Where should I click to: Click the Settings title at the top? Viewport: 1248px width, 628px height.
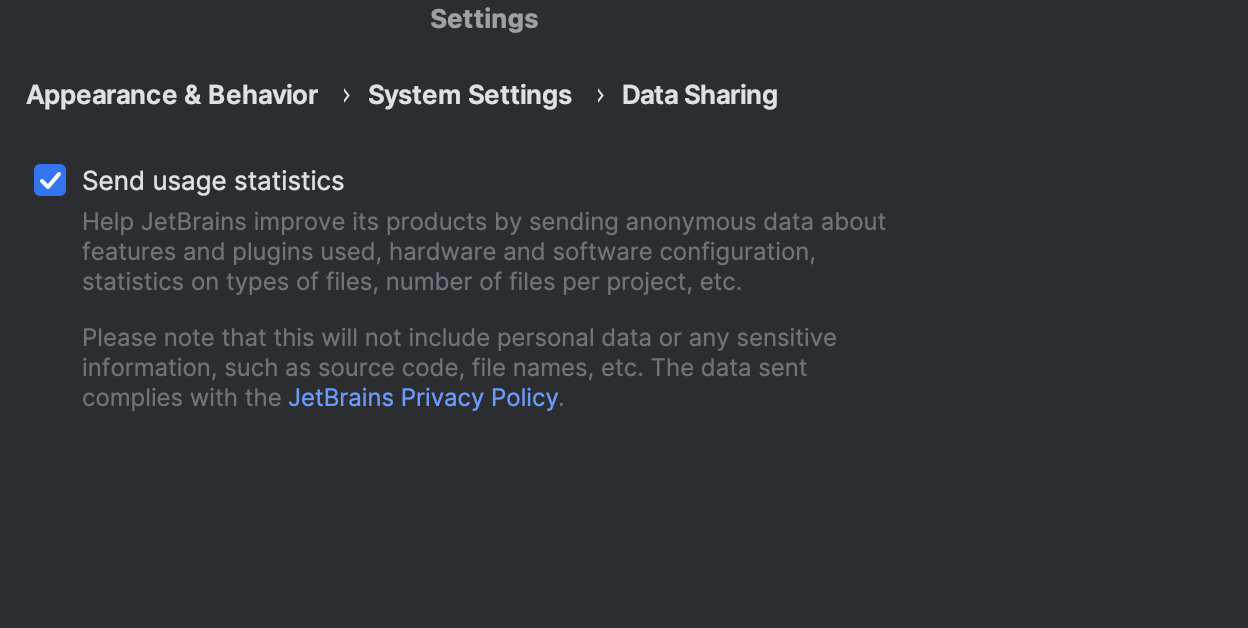(x=484, y=18)
